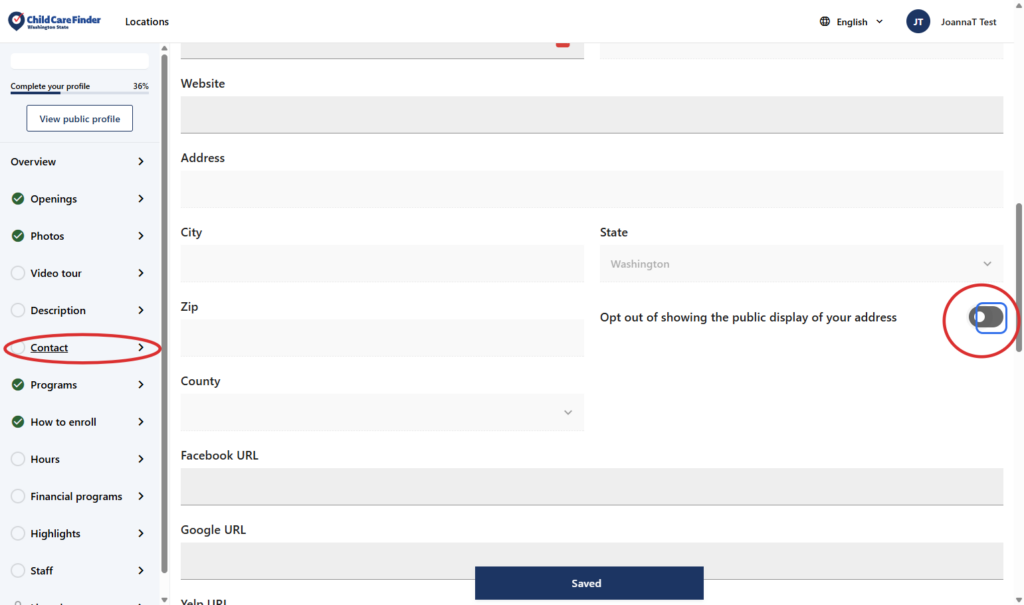Click the View public profile button

coord(79,119)
